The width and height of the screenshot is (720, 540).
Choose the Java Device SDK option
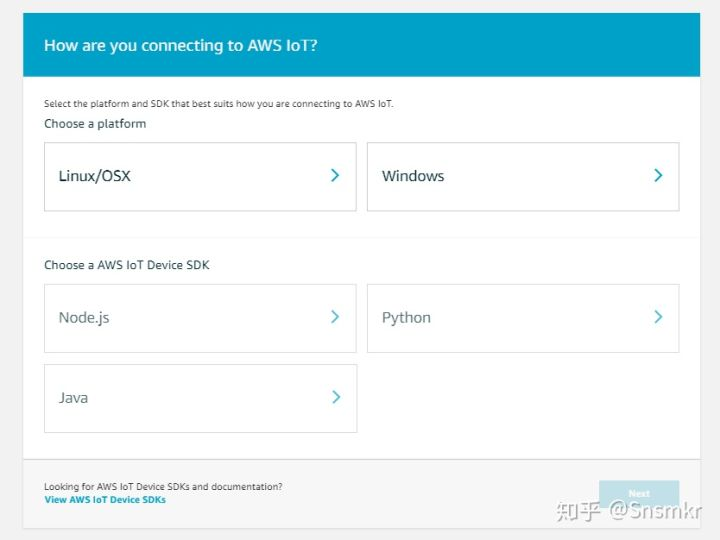(200, 398)
